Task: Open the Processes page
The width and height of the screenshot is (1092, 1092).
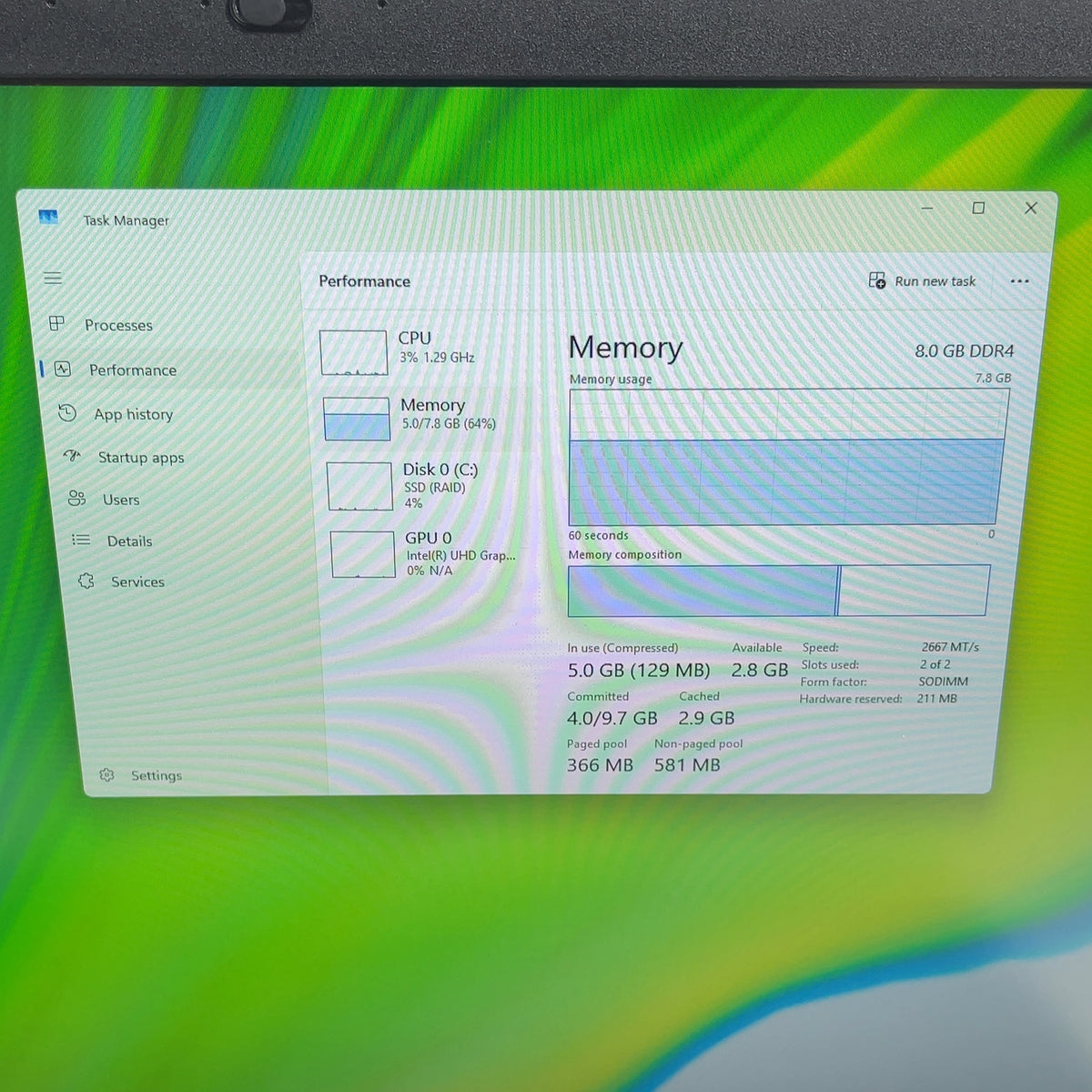Action: (x=118, y=325)
